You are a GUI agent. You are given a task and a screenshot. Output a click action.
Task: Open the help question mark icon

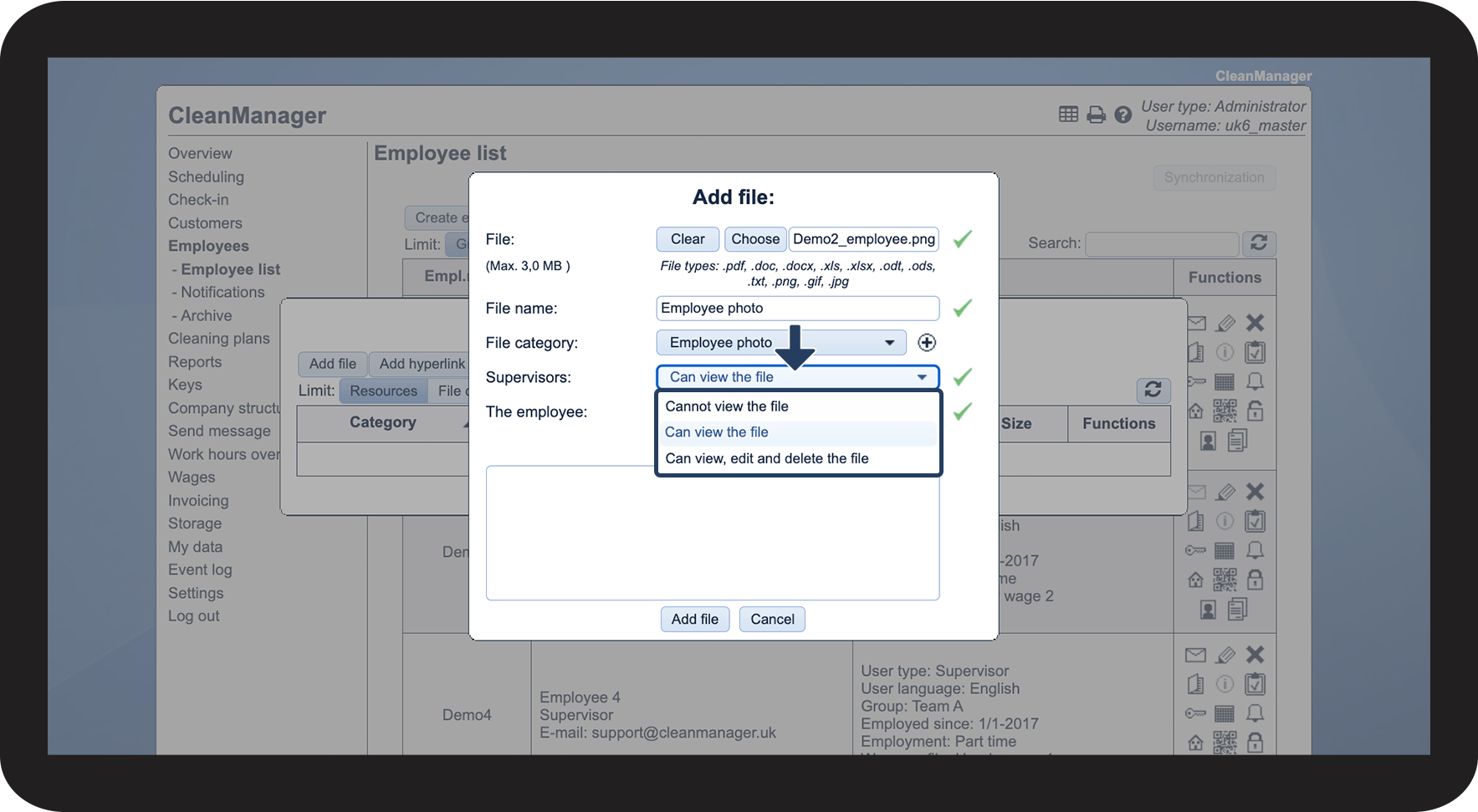coord(1123,115)
